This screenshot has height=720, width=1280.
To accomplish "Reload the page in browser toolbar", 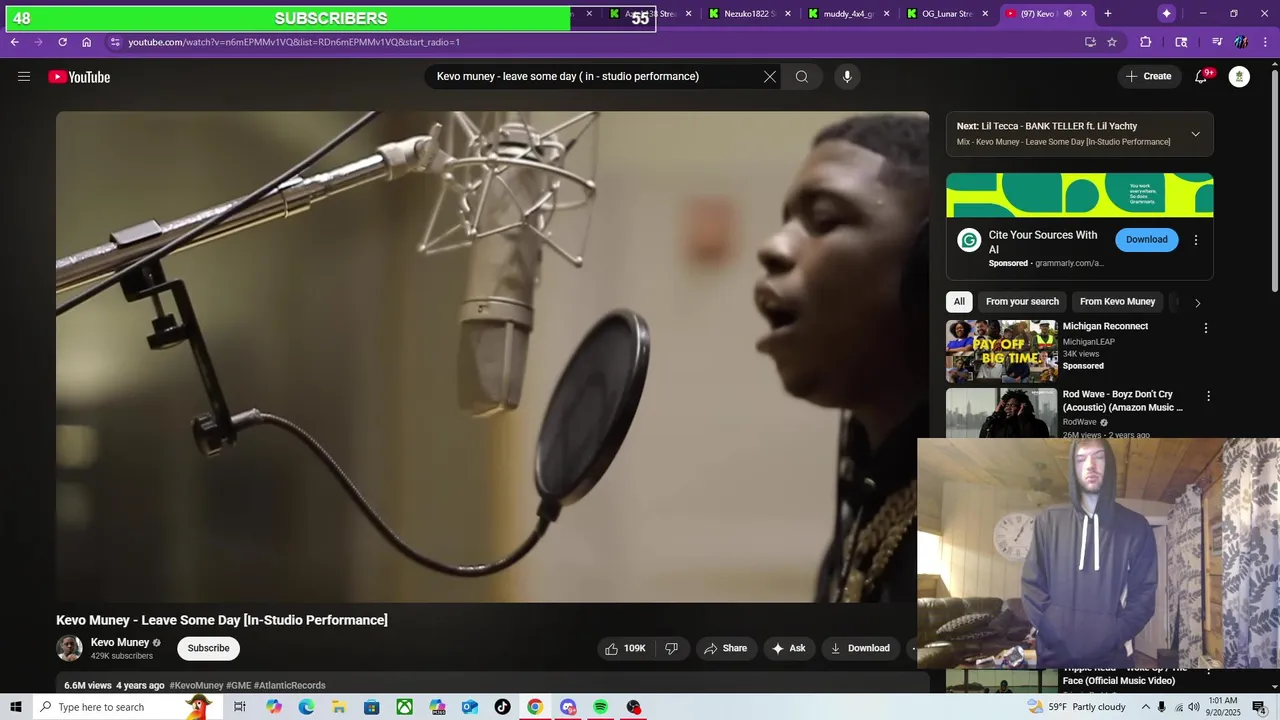I will [x=62, y=42].
